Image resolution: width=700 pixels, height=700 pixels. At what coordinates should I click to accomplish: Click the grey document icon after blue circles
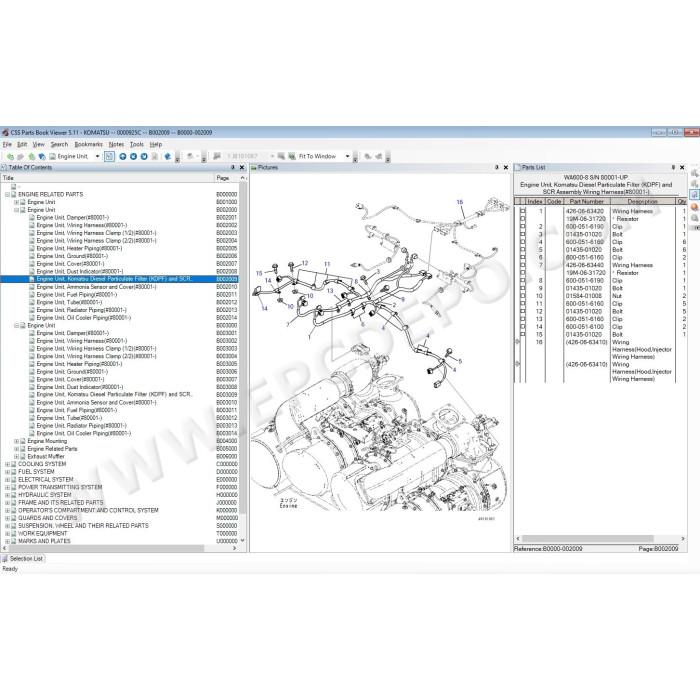tap(155, 157)
